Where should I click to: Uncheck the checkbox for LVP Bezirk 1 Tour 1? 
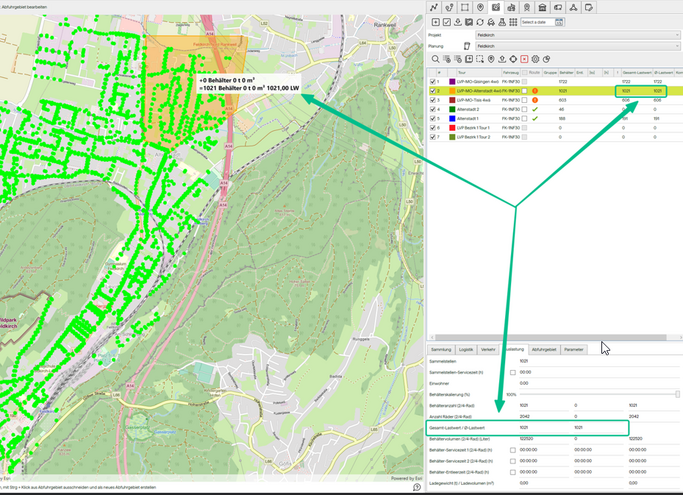pos(433,128)
